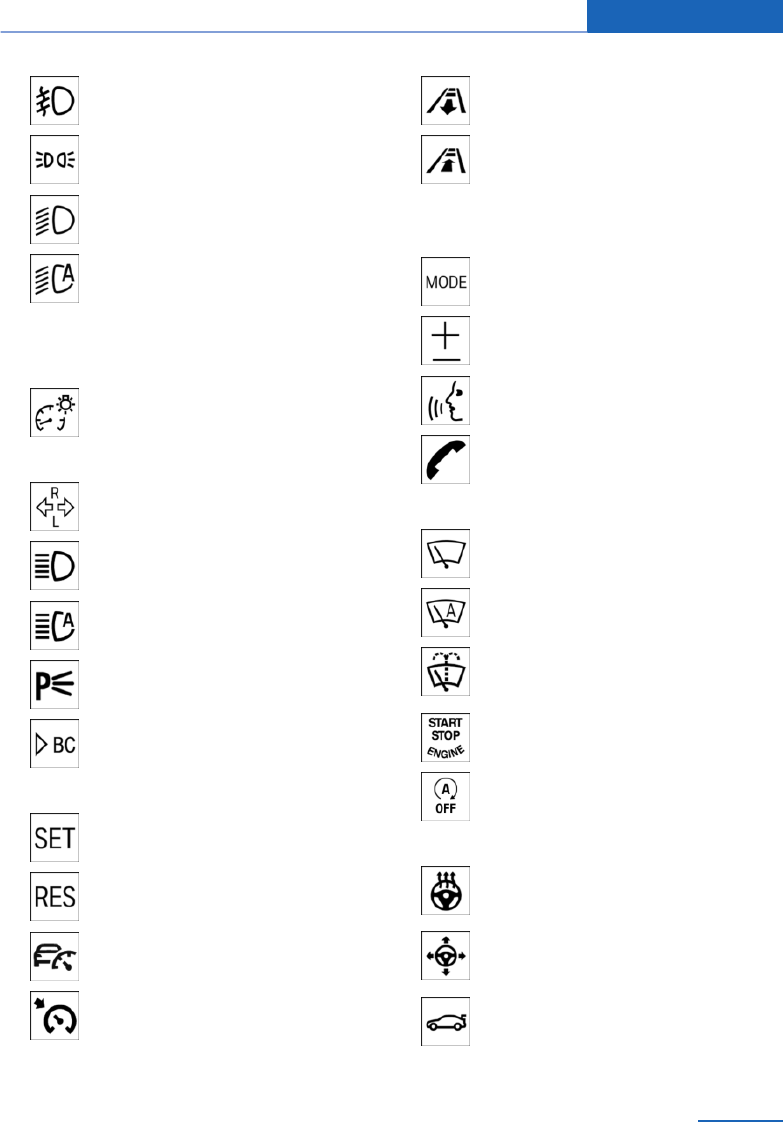Click the park lamp P icon
Viewport: 783px width, 1122px height.
(54, 684)
